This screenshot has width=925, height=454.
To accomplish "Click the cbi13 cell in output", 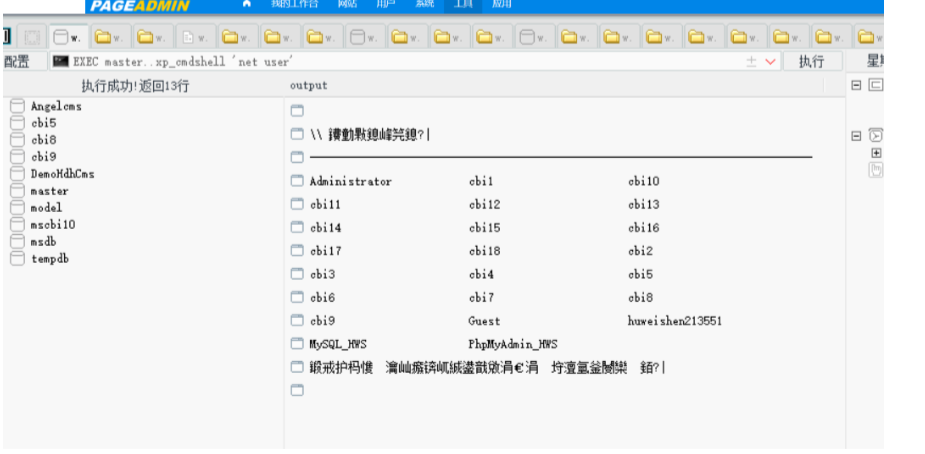I will coord(644,205).
